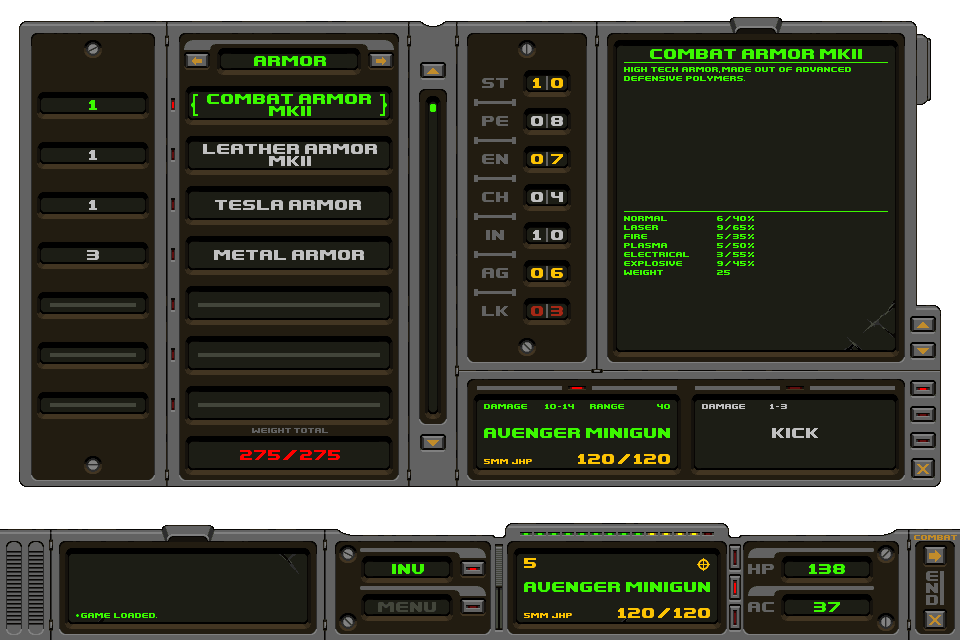Click the middle switch button right of weapon HUD
The image size is (960, 640).
click(x=735, y=587)
